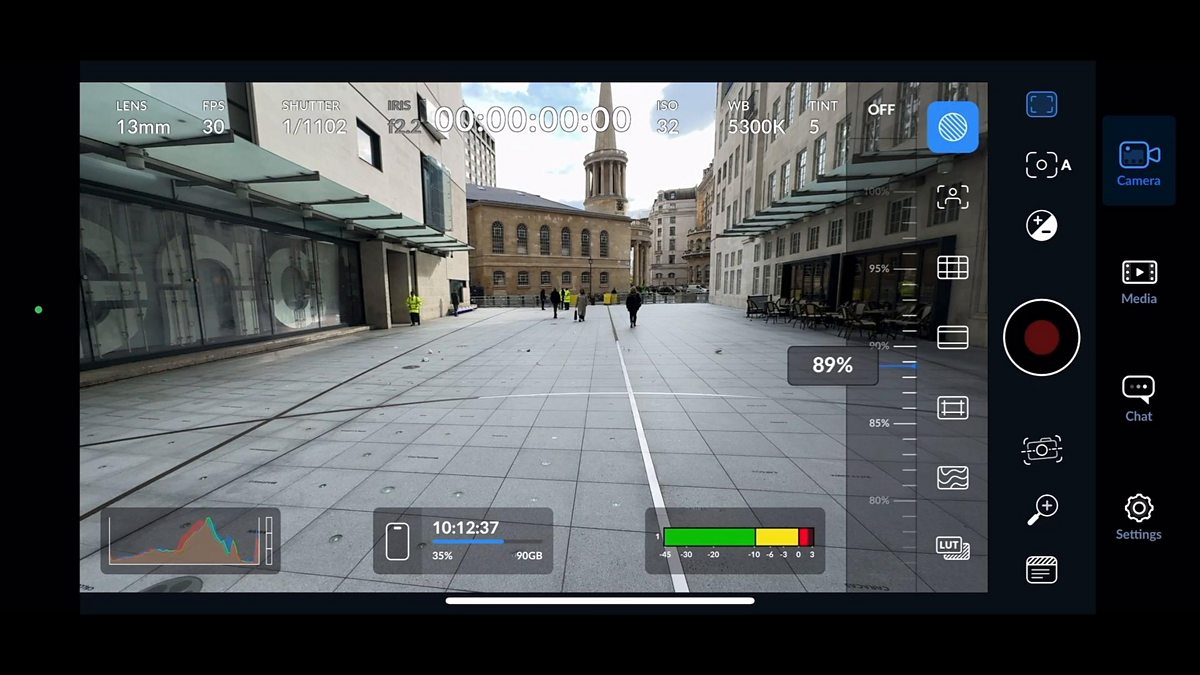Enable the false color icon

[x=952, y=478]
